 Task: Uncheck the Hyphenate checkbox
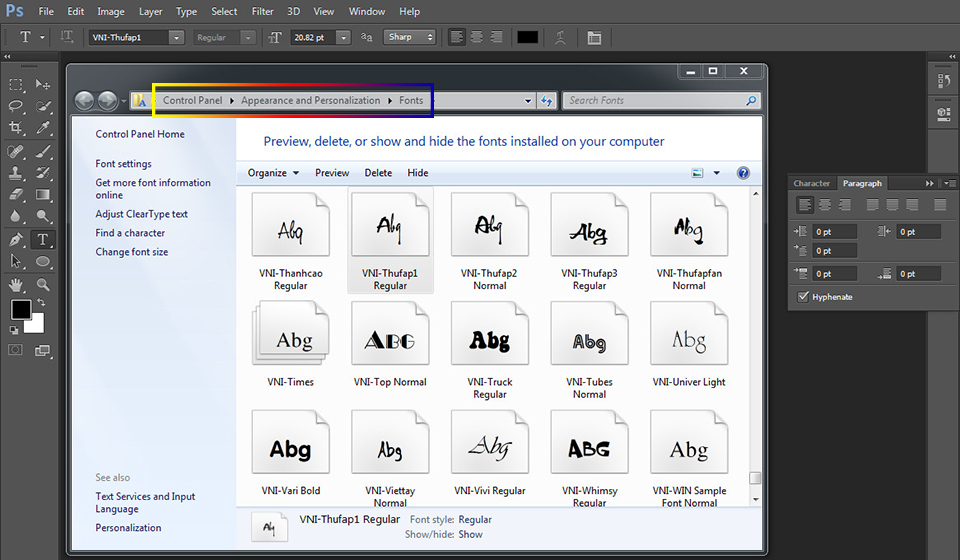coord(803,297)
